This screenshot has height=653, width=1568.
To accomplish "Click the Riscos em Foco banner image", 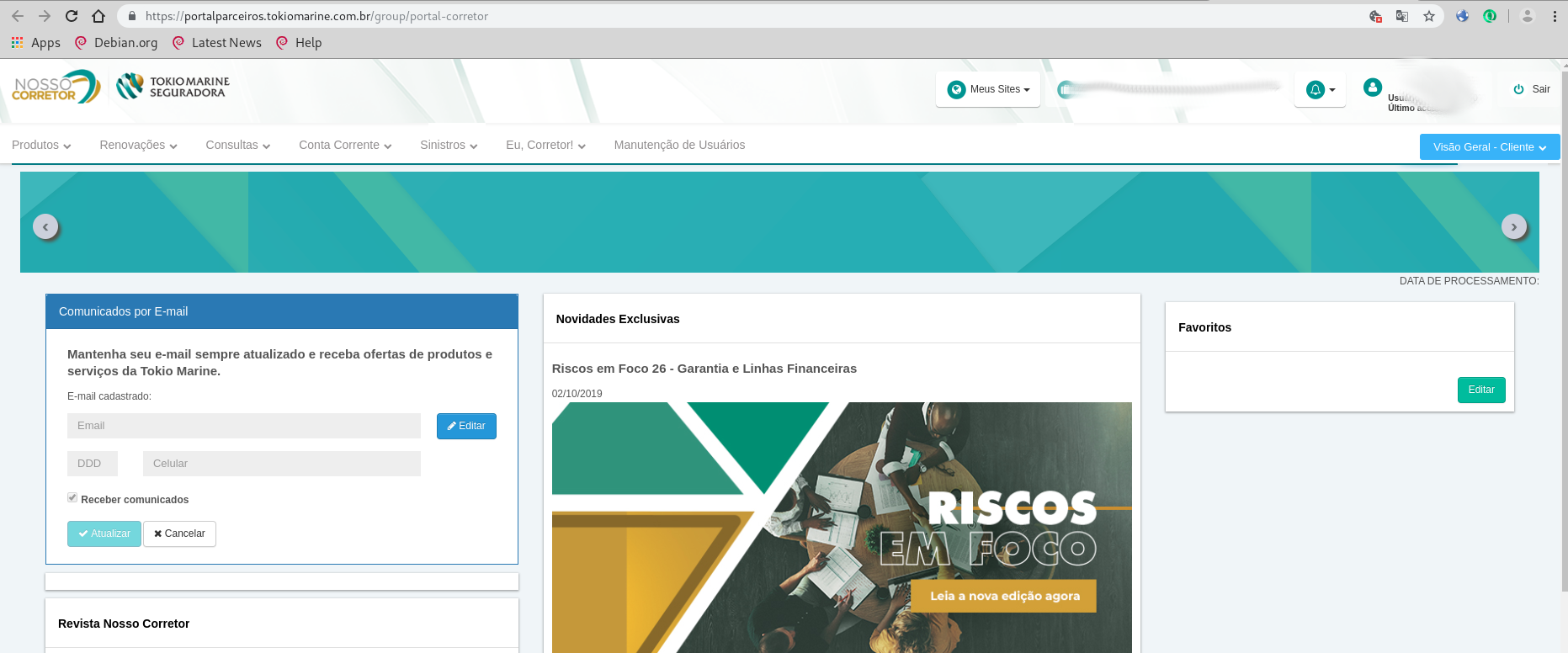I will click(842, 528).
